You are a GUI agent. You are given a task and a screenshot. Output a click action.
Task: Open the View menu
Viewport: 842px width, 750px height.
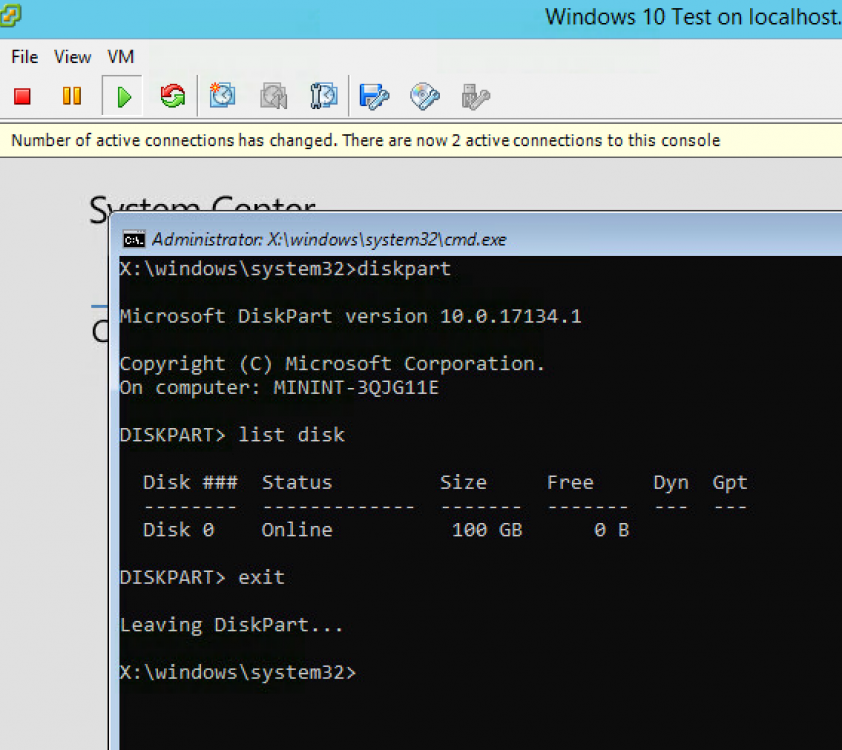(72, 57)
